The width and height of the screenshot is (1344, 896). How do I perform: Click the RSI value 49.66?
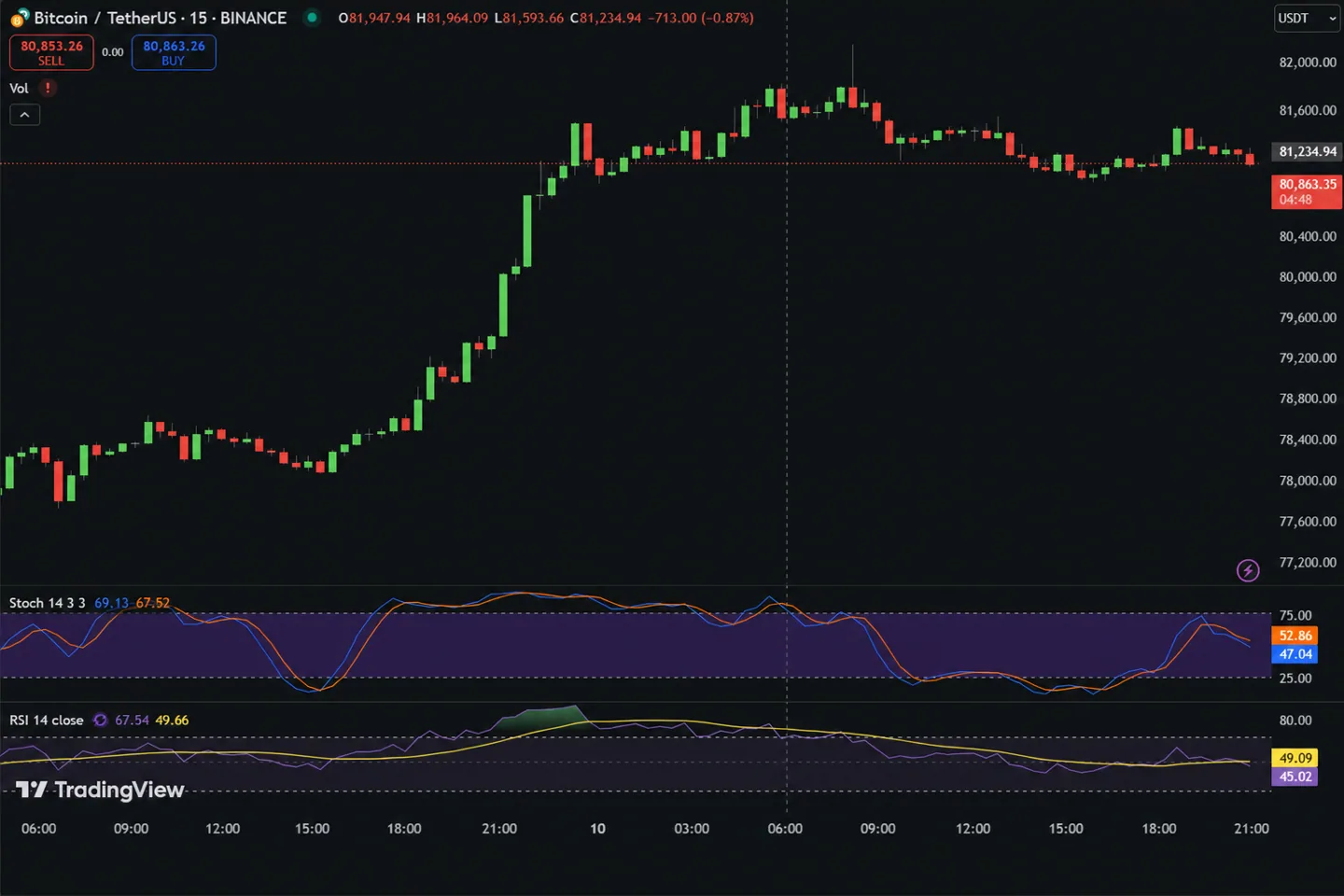point(172,721)
